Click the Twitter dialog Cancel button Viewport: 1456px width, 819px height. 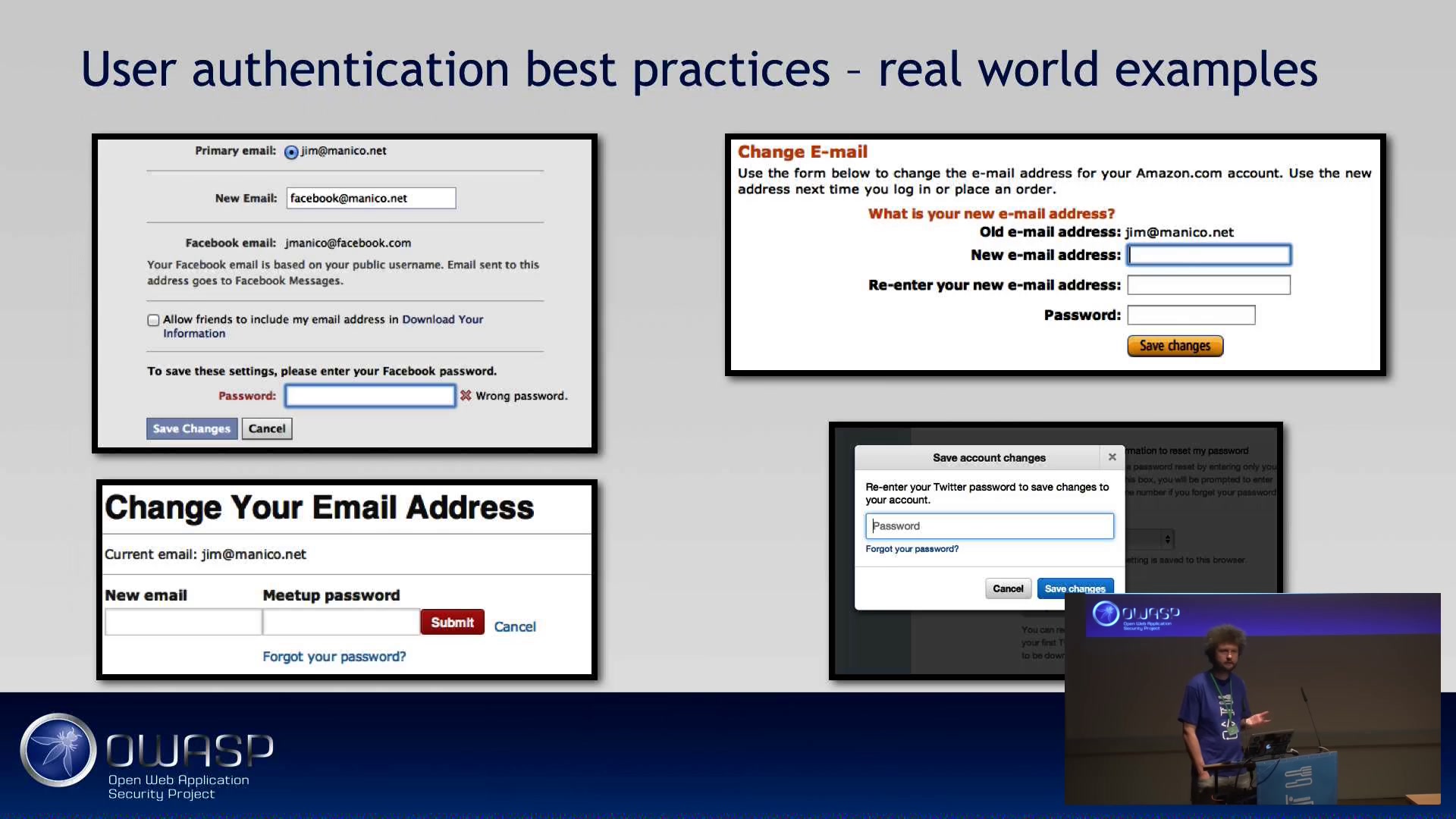pos(1008,588)
